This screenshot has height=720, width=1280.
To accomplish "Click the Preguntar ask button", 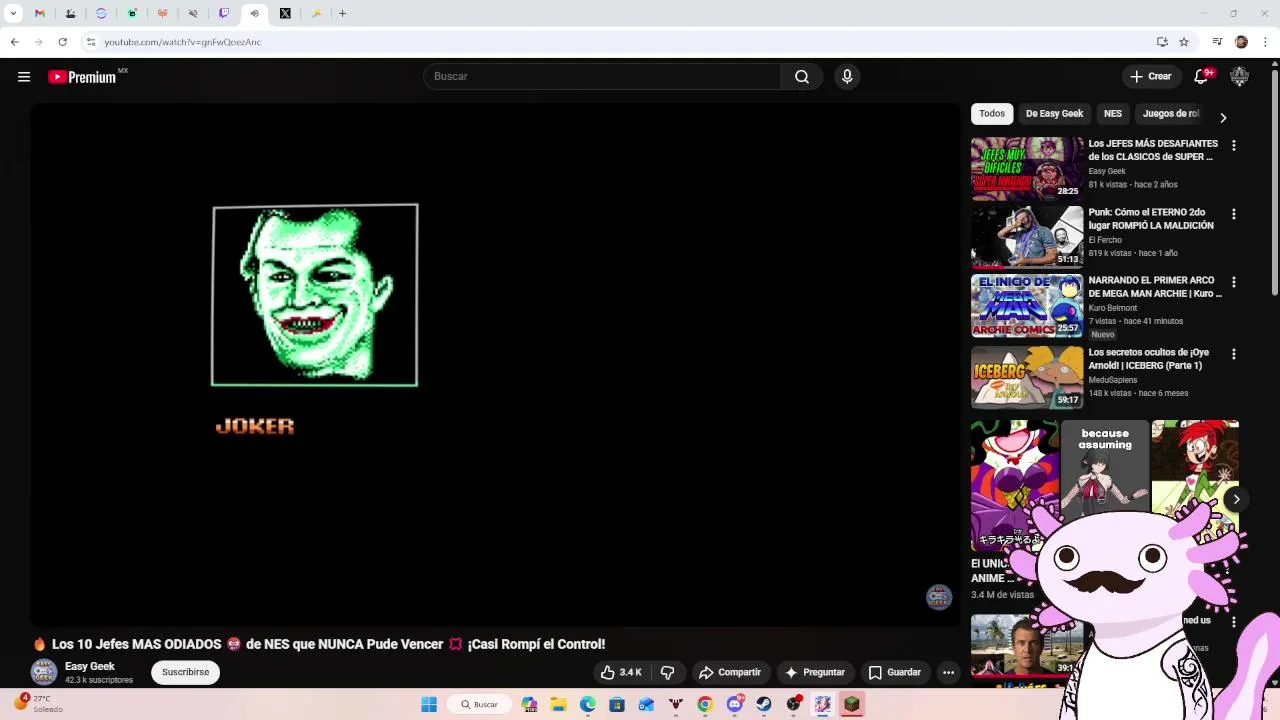I will (816, 672).
